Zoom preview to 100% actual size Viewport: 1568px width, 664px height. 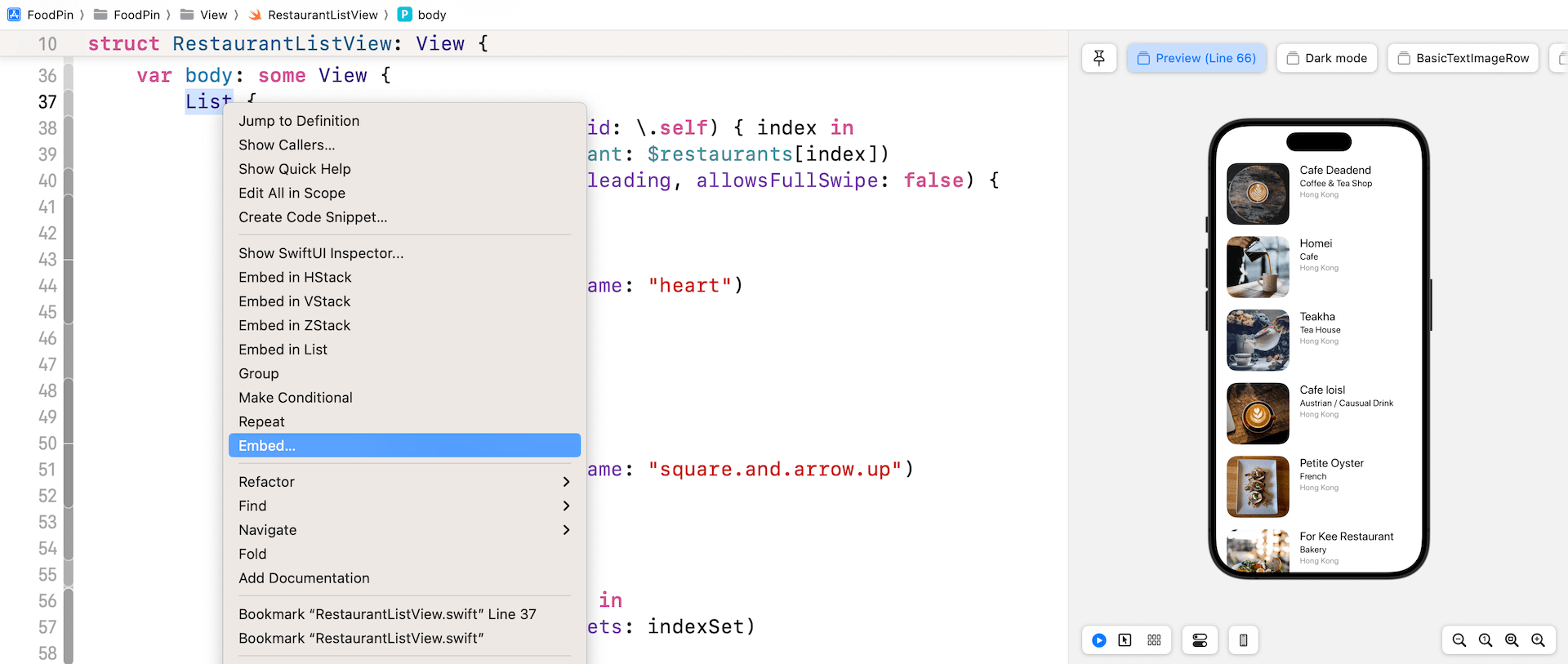pyautogui.click(x=1486, y=640)
